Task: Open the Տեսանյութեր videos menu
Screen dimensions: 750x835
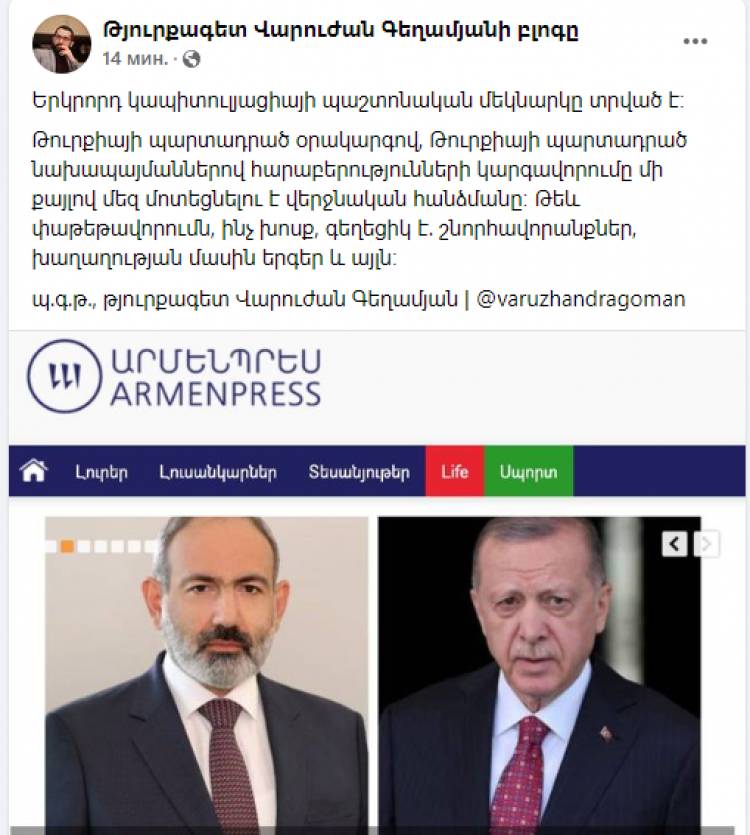Action: [359, 472]
